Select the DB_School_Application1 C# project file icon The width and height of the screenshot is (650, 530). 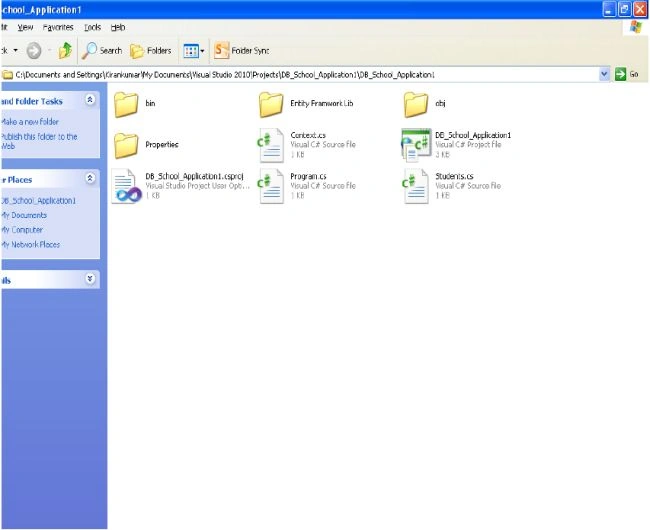[416, 145]
